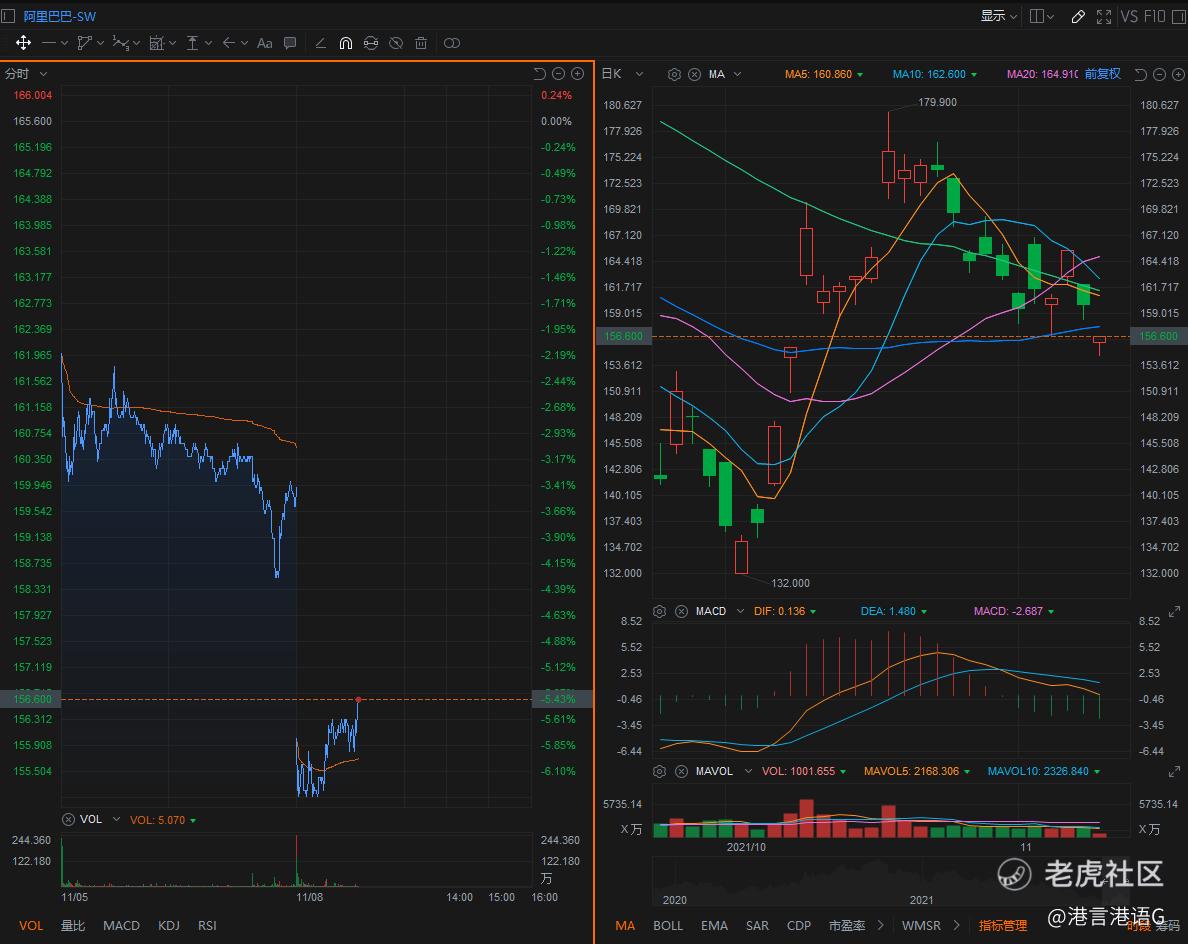
Task: Click the 前复权 adjustment link
Action: 1102,73
